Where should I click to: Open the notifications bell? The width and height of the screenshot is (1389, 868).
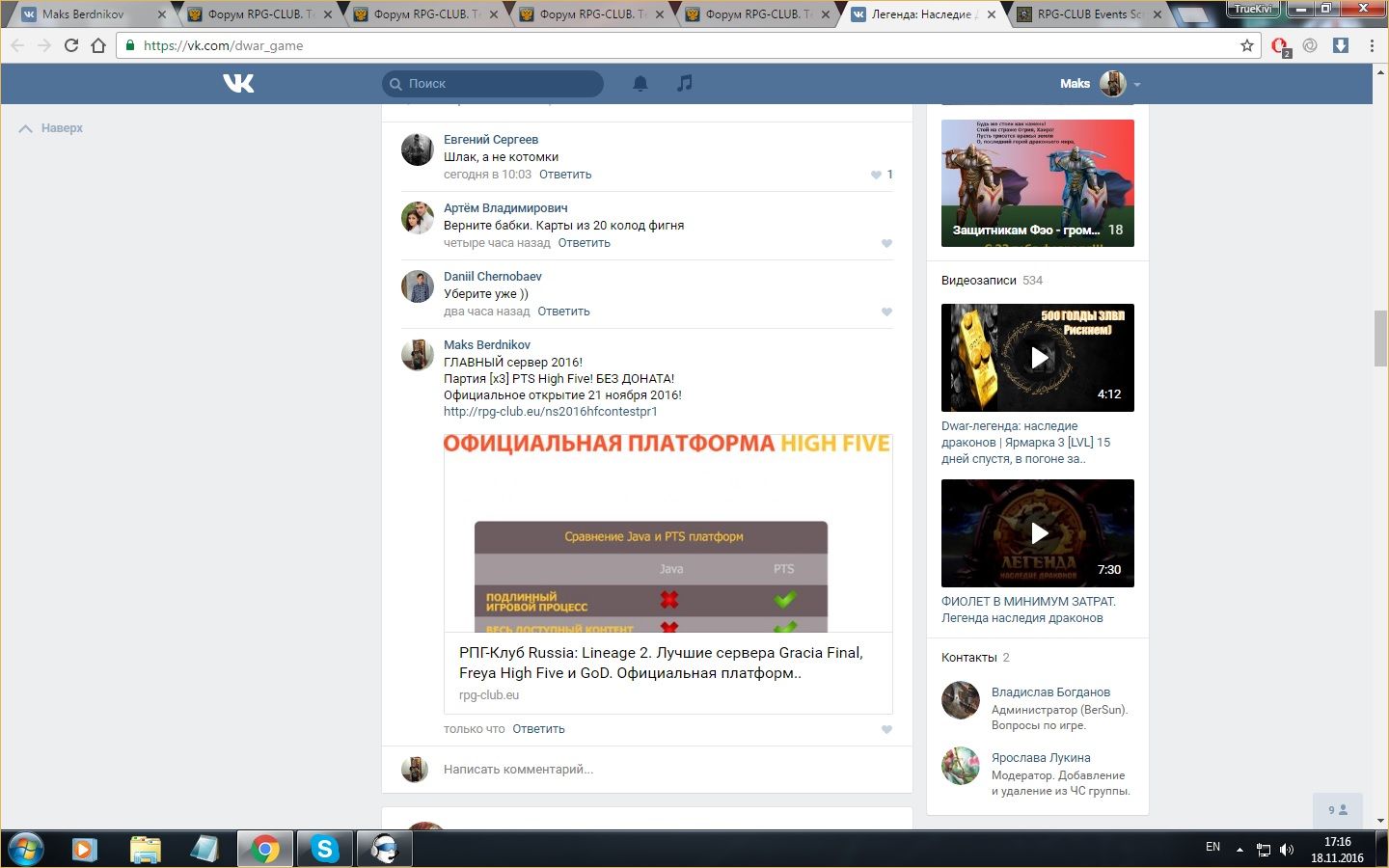(x=640, y=84)
